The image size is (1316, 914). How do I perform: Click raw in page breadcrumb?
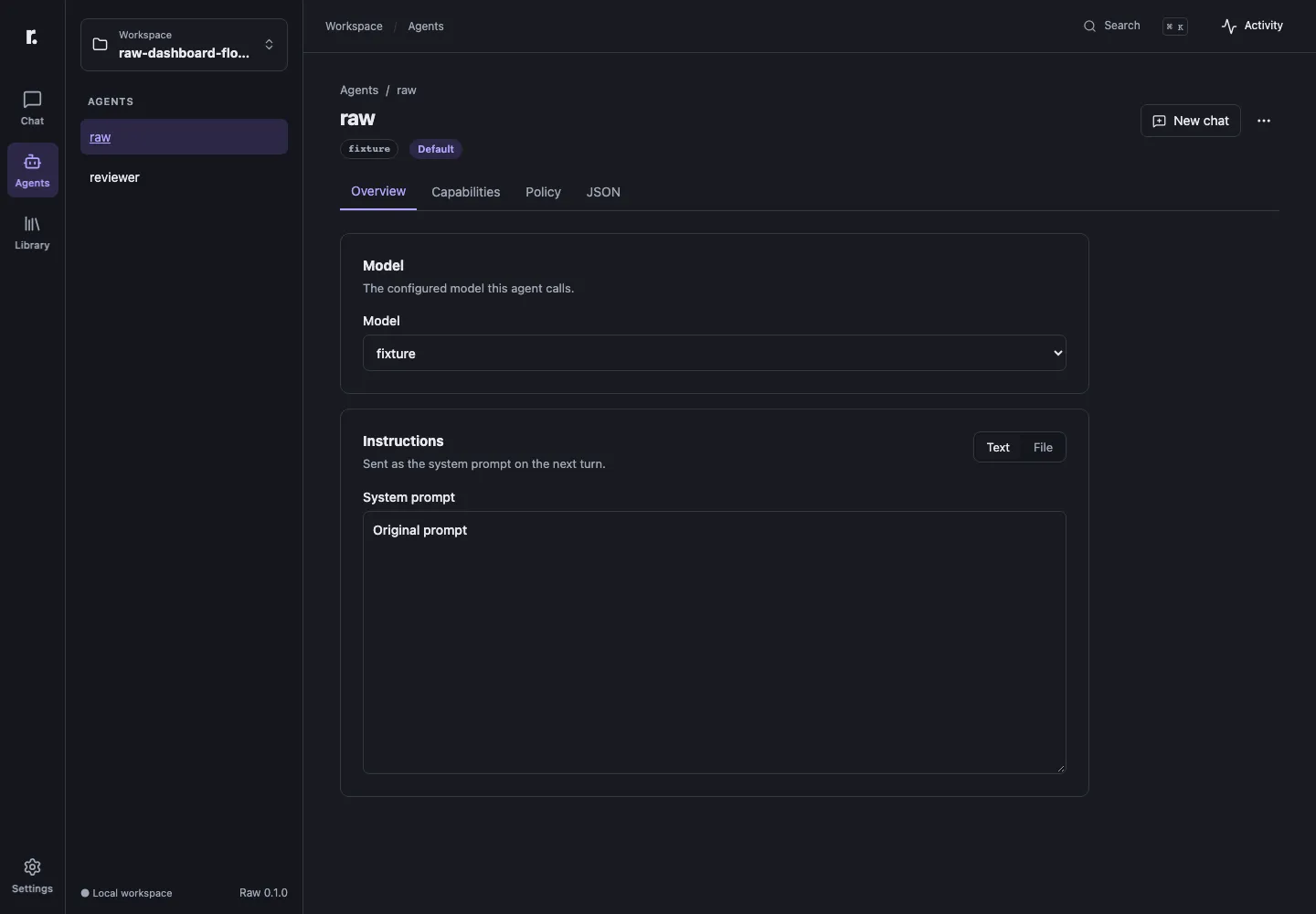[407, 90]
